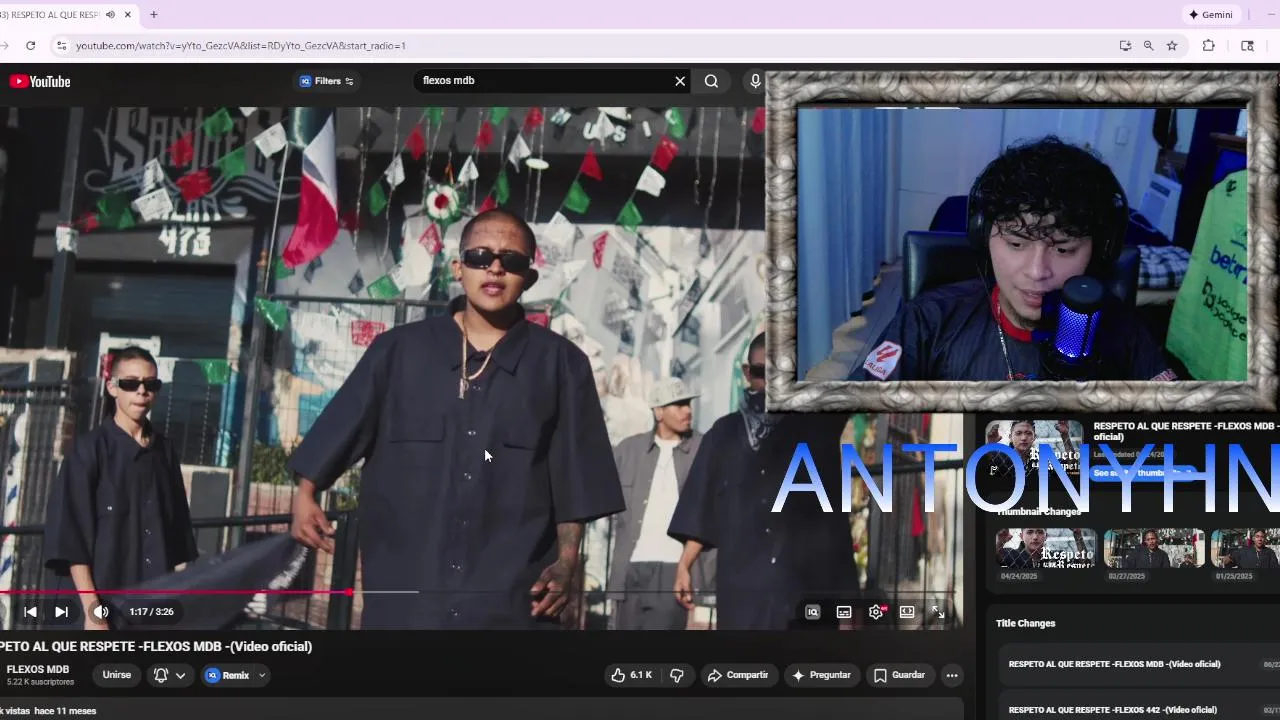Screen dimensions: 1280x720
Task: Click current video thumbnail in vidIQ panel
Action: click(1034, 447)
